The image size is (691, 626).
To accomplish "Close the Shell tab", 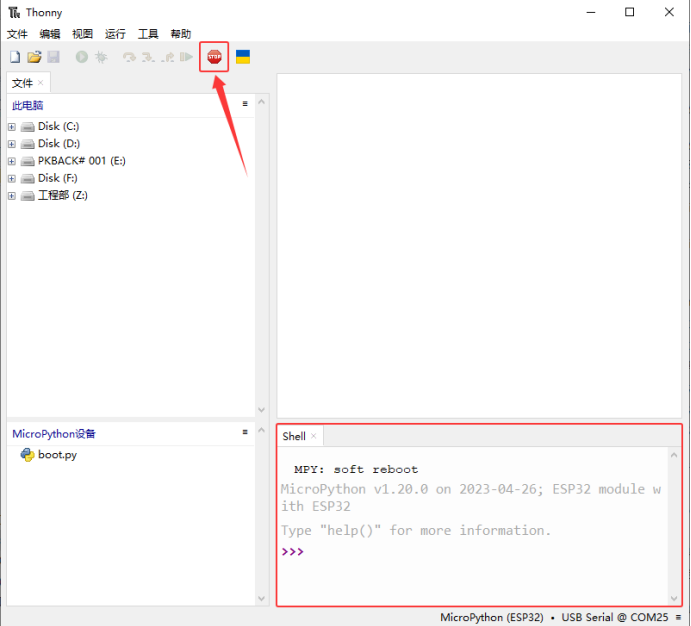I will tap(314, 436).
